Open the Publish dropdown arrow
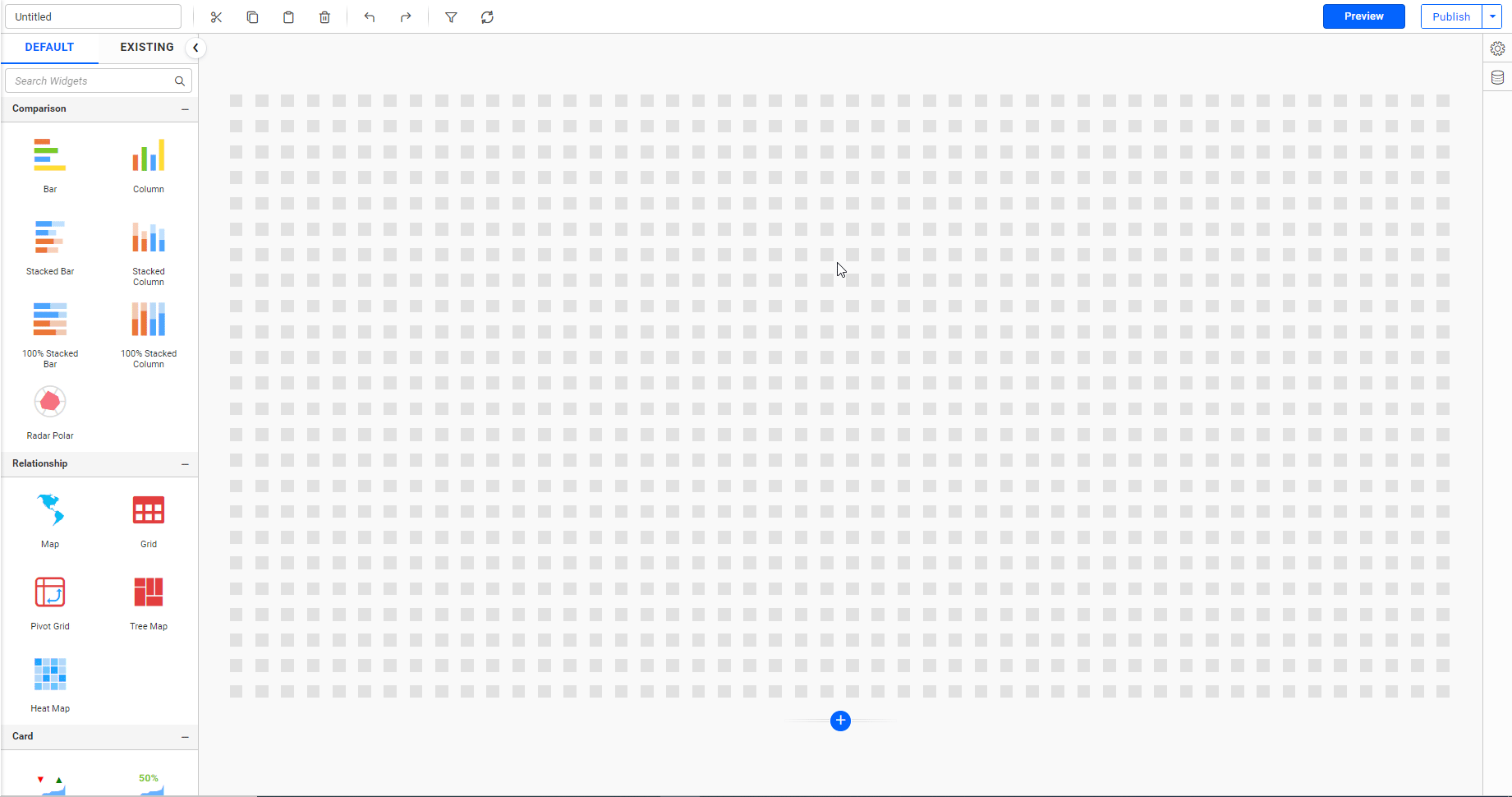 point(1492,16)
